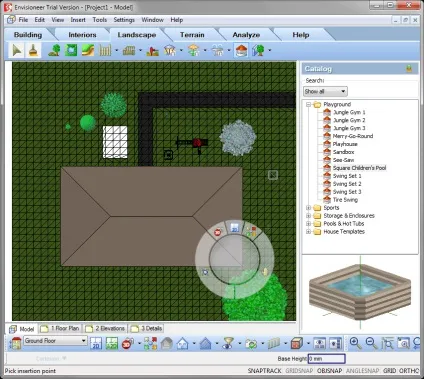Open the 2 Elevations view tab
Image resolution: width=424 pixels, height=379 pixels.
pos(106,328)
